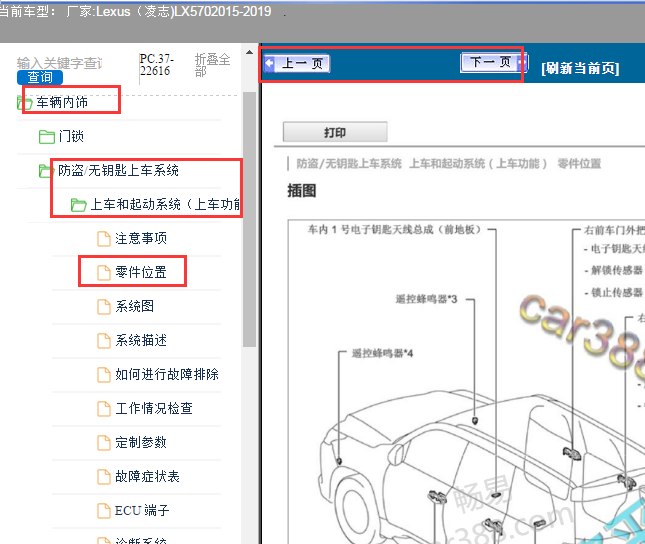Select 上车和起动系统（上车功能 tree node
The width and height of the screenshot is (645, 544).
click(x=165, y=204)
